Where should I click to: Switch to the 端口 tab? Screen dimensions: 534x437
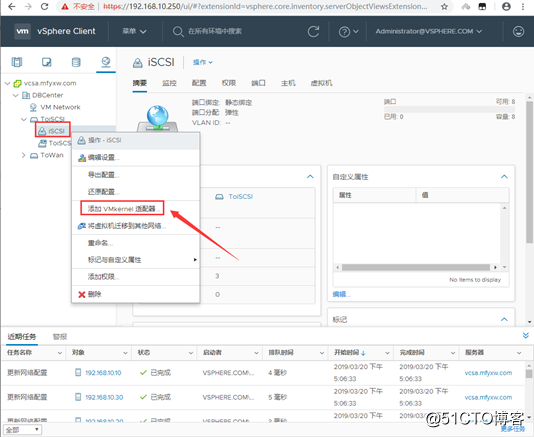point(258,83)
